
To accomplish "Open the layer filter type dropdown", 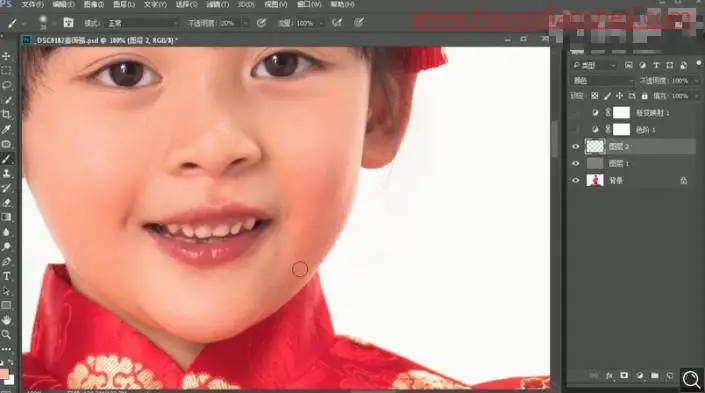I will pyautogui.click(x=593, y=65).
